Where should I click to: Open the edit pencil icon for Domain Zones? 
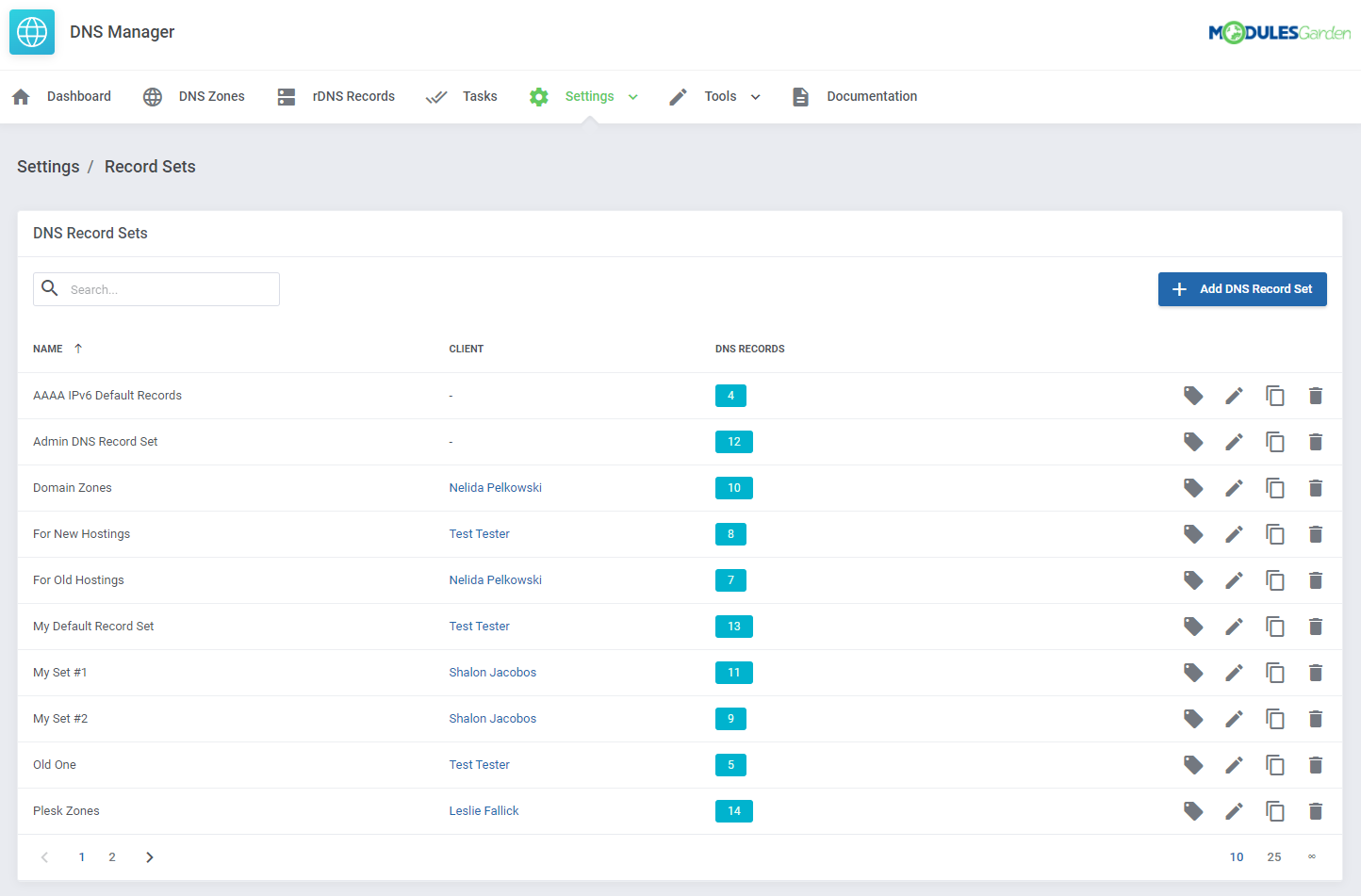(1234, 487)
